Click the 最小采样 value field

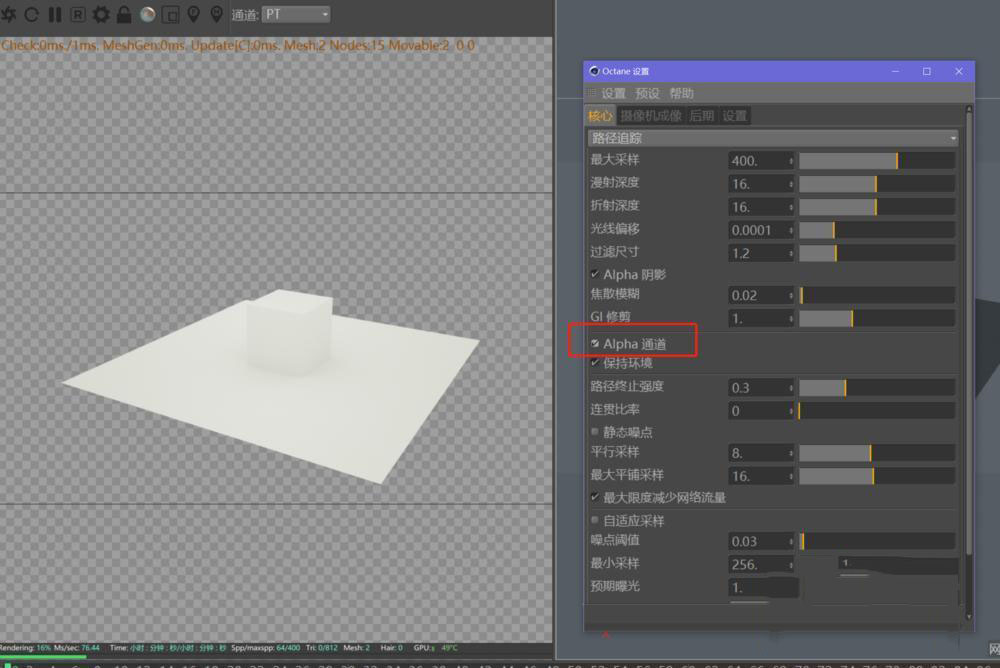tap(757, 564)
